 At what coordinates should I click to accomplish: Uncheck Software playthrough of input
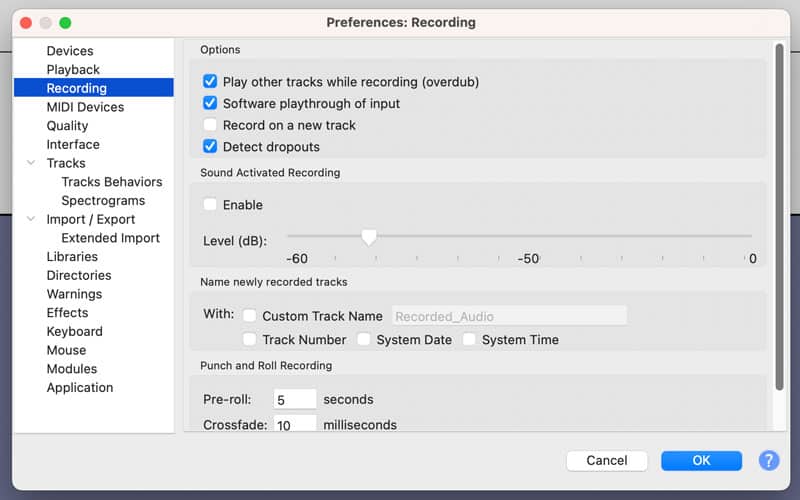[210, 103]
